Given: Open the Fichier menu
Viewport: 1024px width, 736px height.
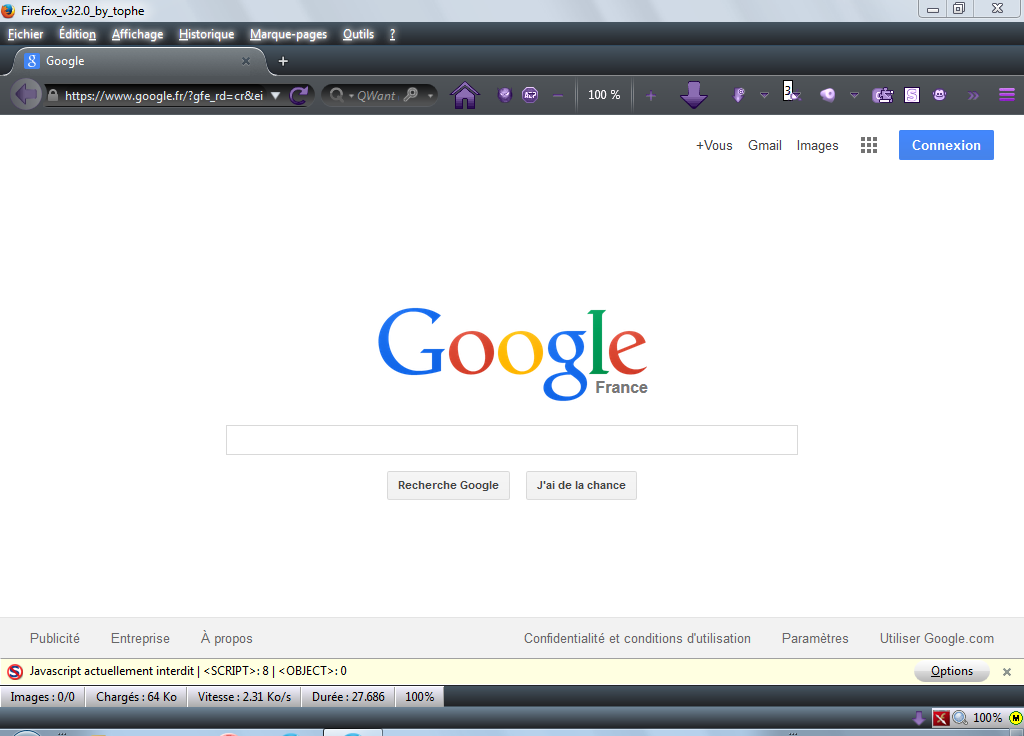Looking at the screenshot, I should point(25,34).
